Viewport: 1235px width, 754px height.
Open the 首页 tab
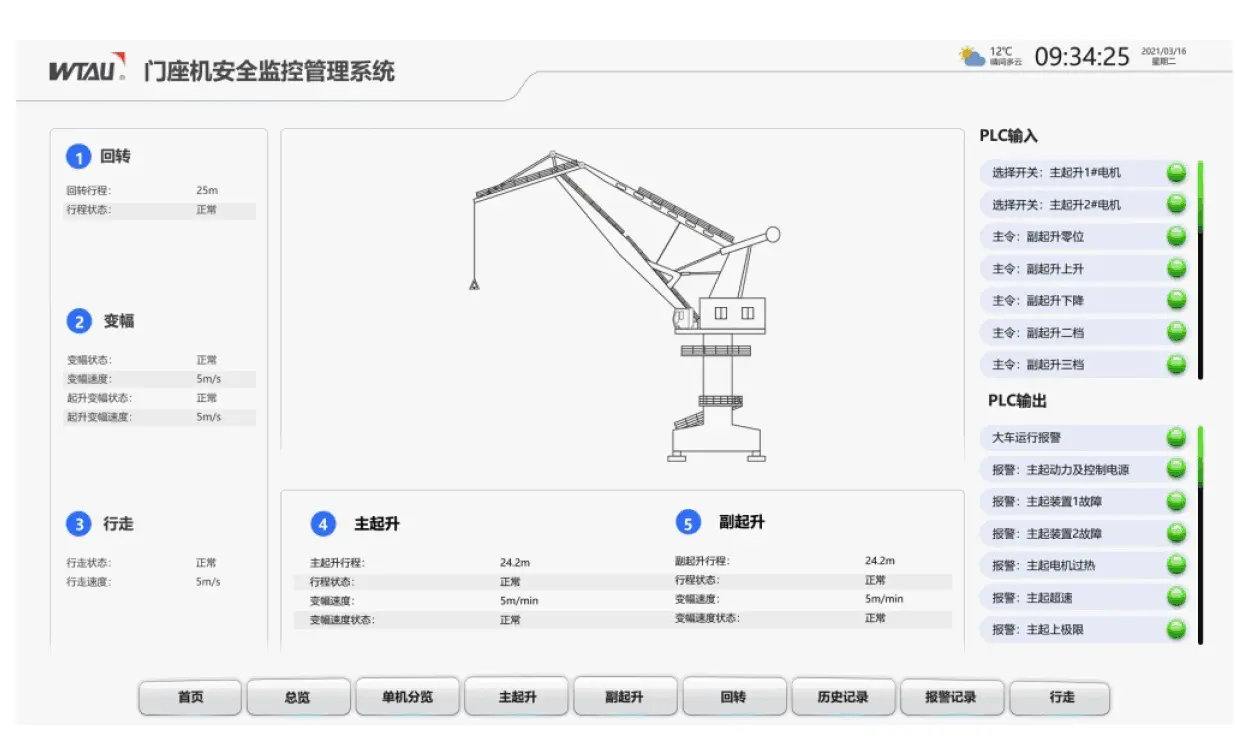[x=190, y=697]
